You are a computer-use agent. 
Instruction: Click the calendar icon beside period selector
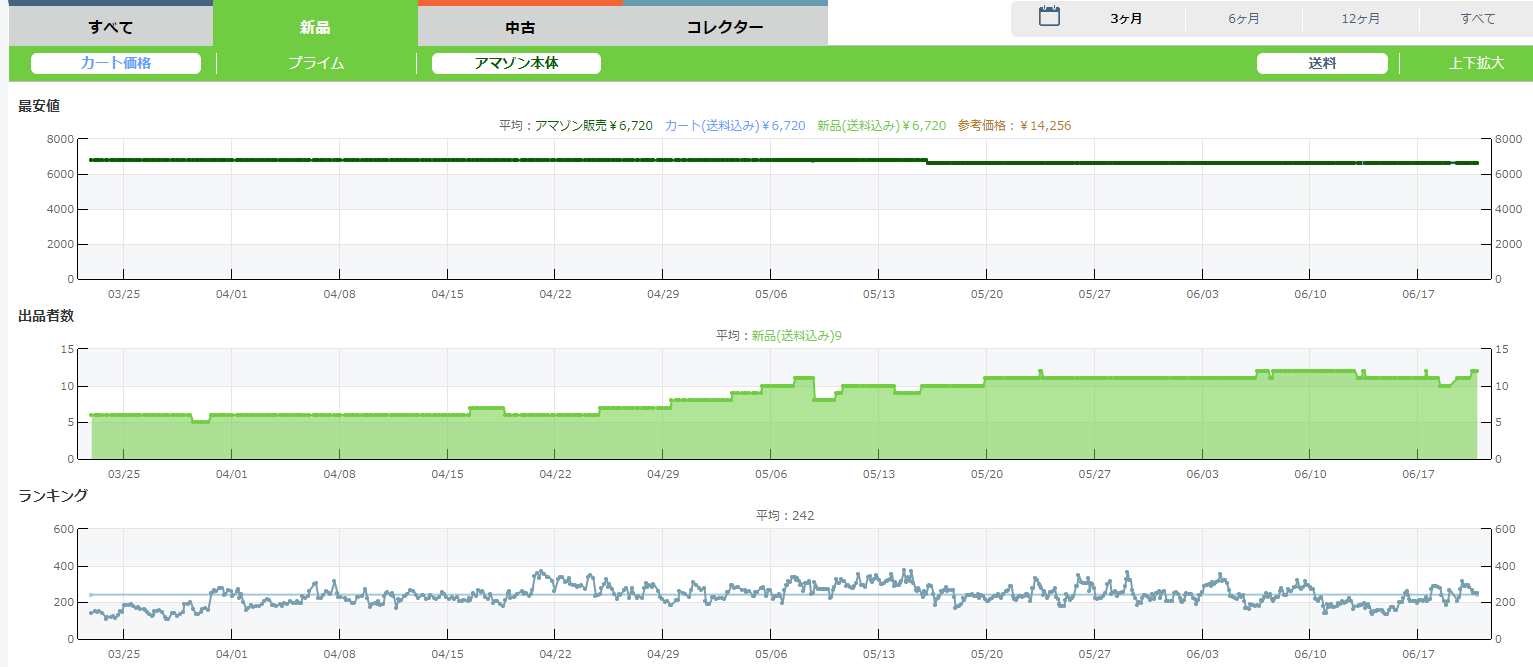[1049, 16]
